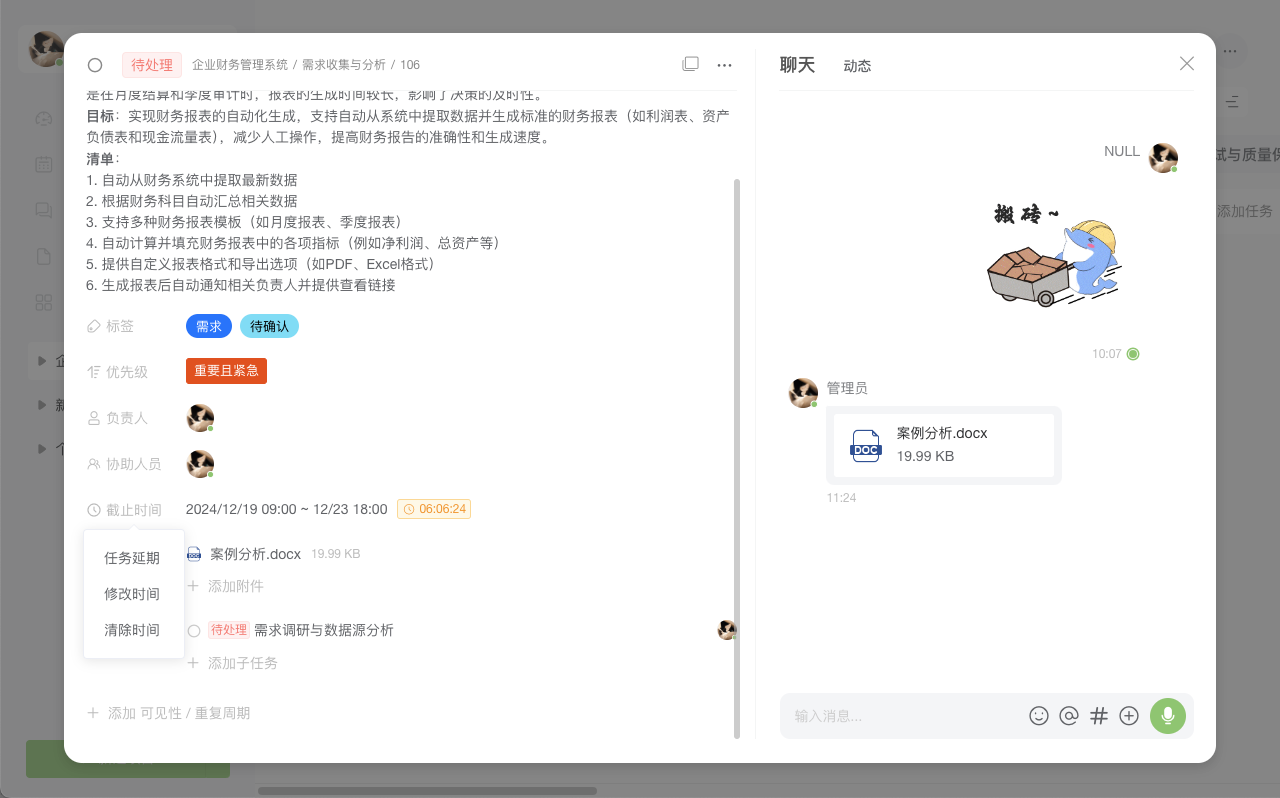Image resolution: width=1280 pixels, height=798 pixels.
Task: Click the NULL user avatar in chat
Action: point(1163,158)
